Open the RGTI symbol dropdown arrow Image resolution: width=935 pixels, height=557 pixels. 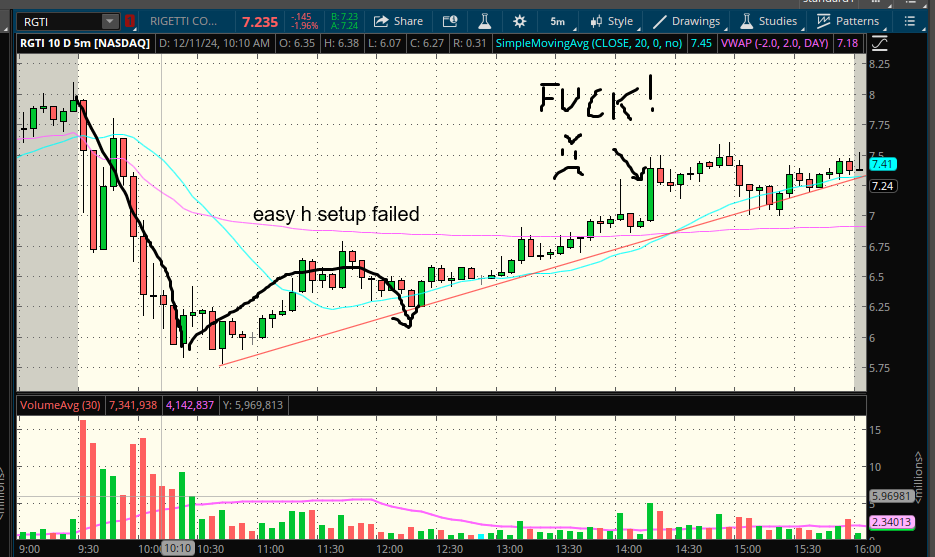tap(110, 22)
